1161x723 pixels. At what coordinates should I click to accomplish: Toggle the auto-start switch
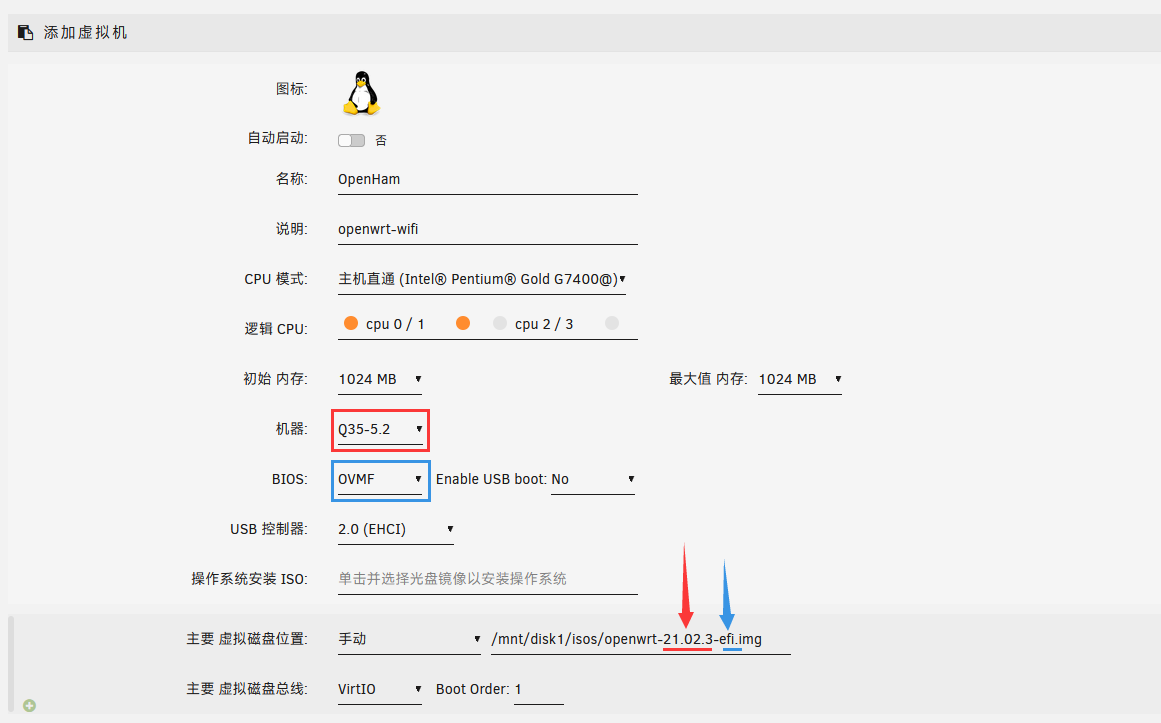click(352, 140)
